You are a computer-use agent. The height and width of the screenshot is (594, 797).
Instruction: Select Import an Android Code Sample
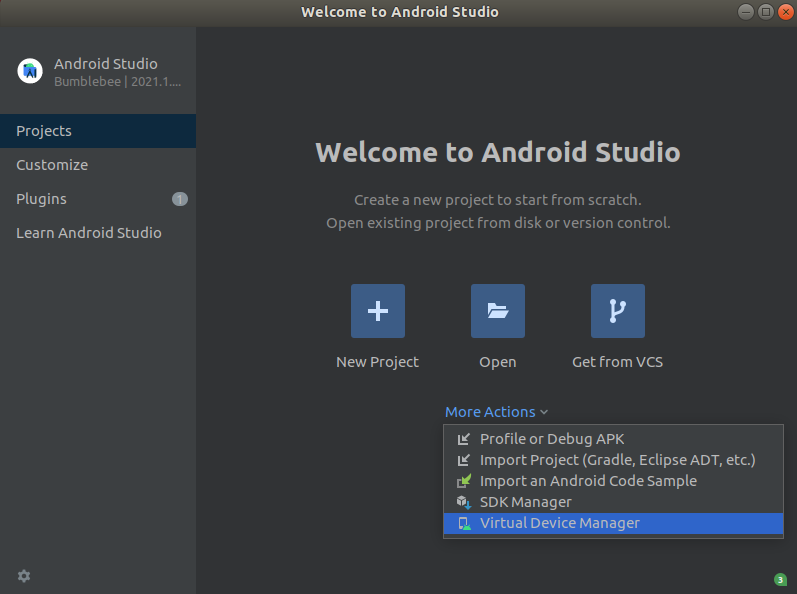click(x=613, y=481)
